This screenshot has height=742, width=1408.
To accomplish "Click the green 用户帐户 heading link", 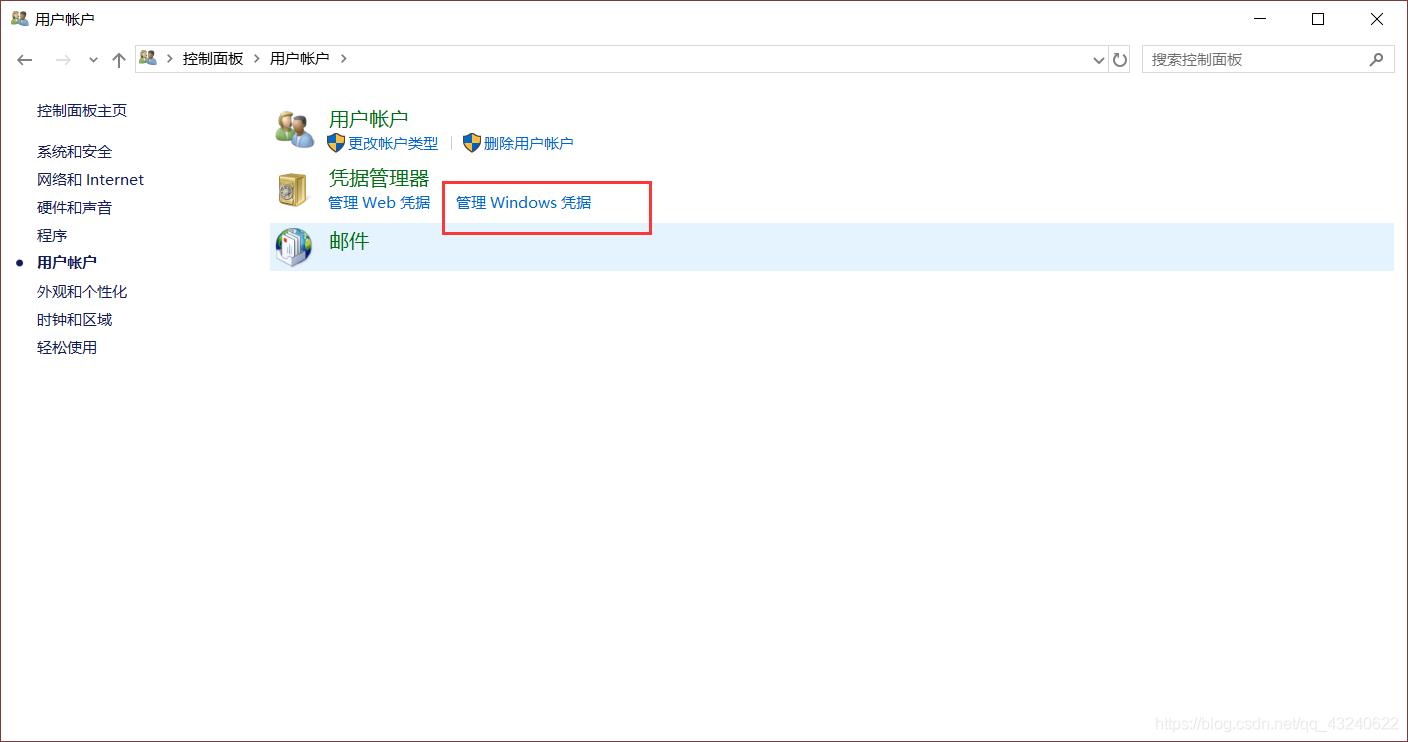I will coord(368,119).
